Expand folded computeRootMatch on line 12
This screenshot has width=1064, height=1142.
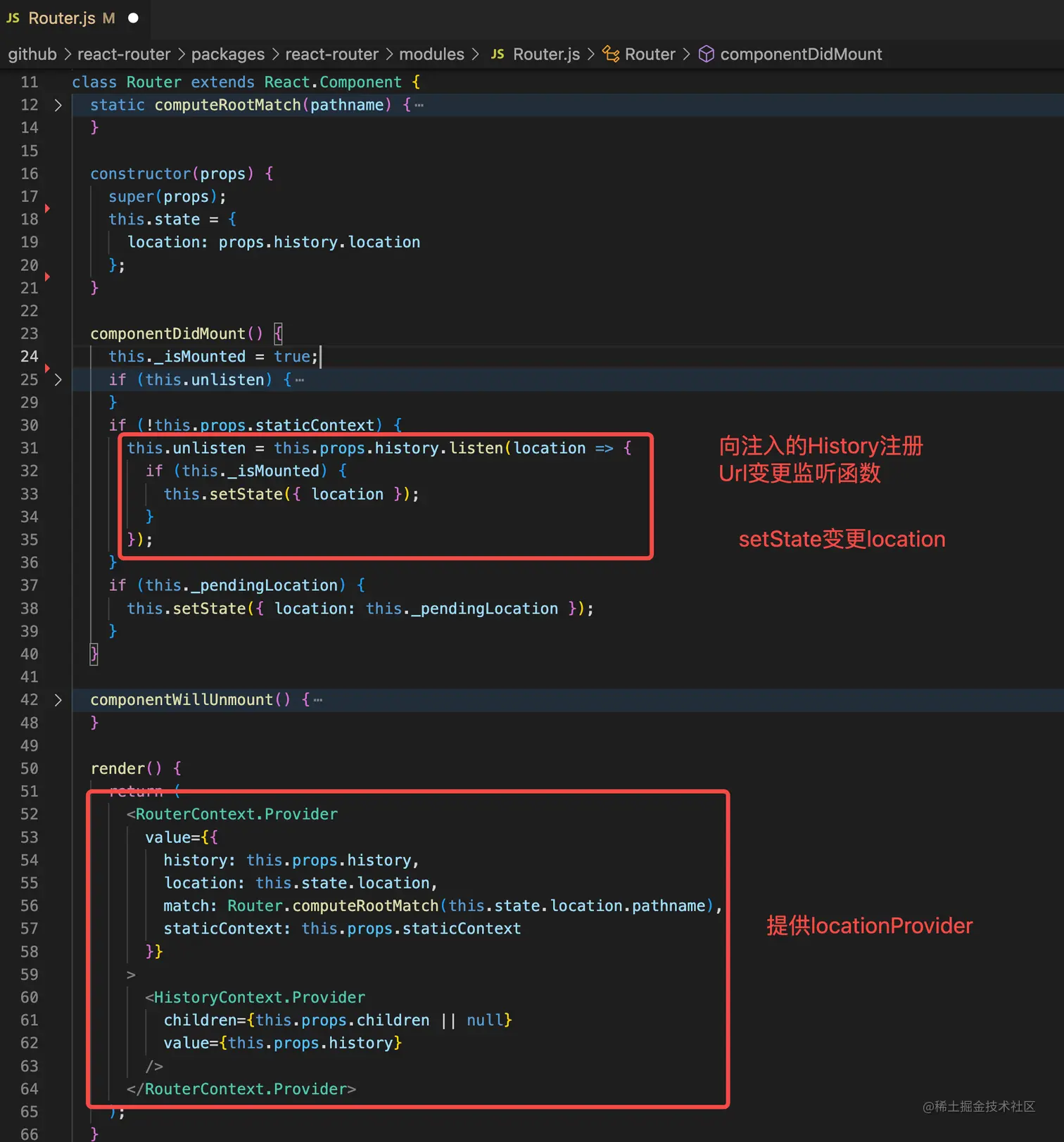tap(58, 106)
